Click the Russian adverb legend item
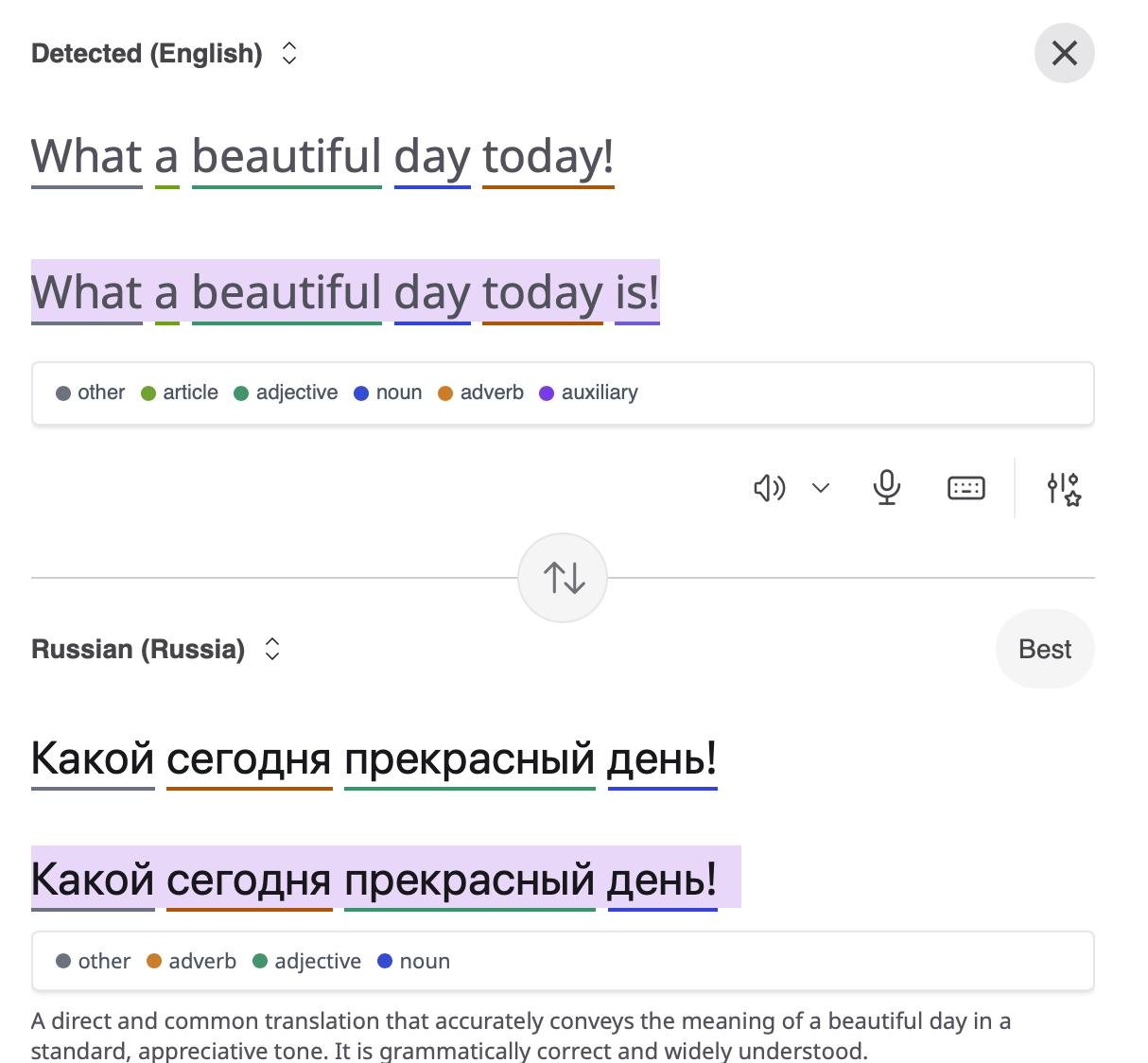The width and height of the screenshot is (1148, 1063). click(x=192, y=962)
